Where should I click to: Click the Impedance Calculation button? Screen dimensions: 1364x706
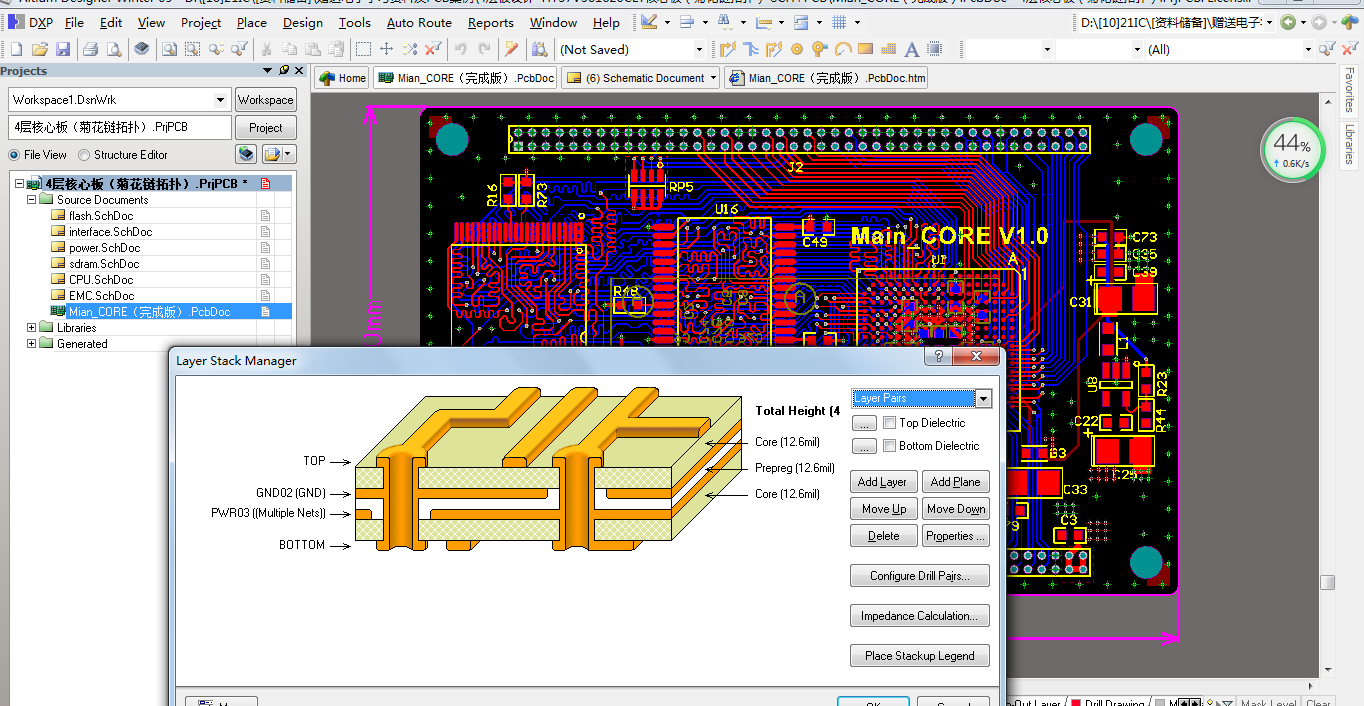(920, 616)
